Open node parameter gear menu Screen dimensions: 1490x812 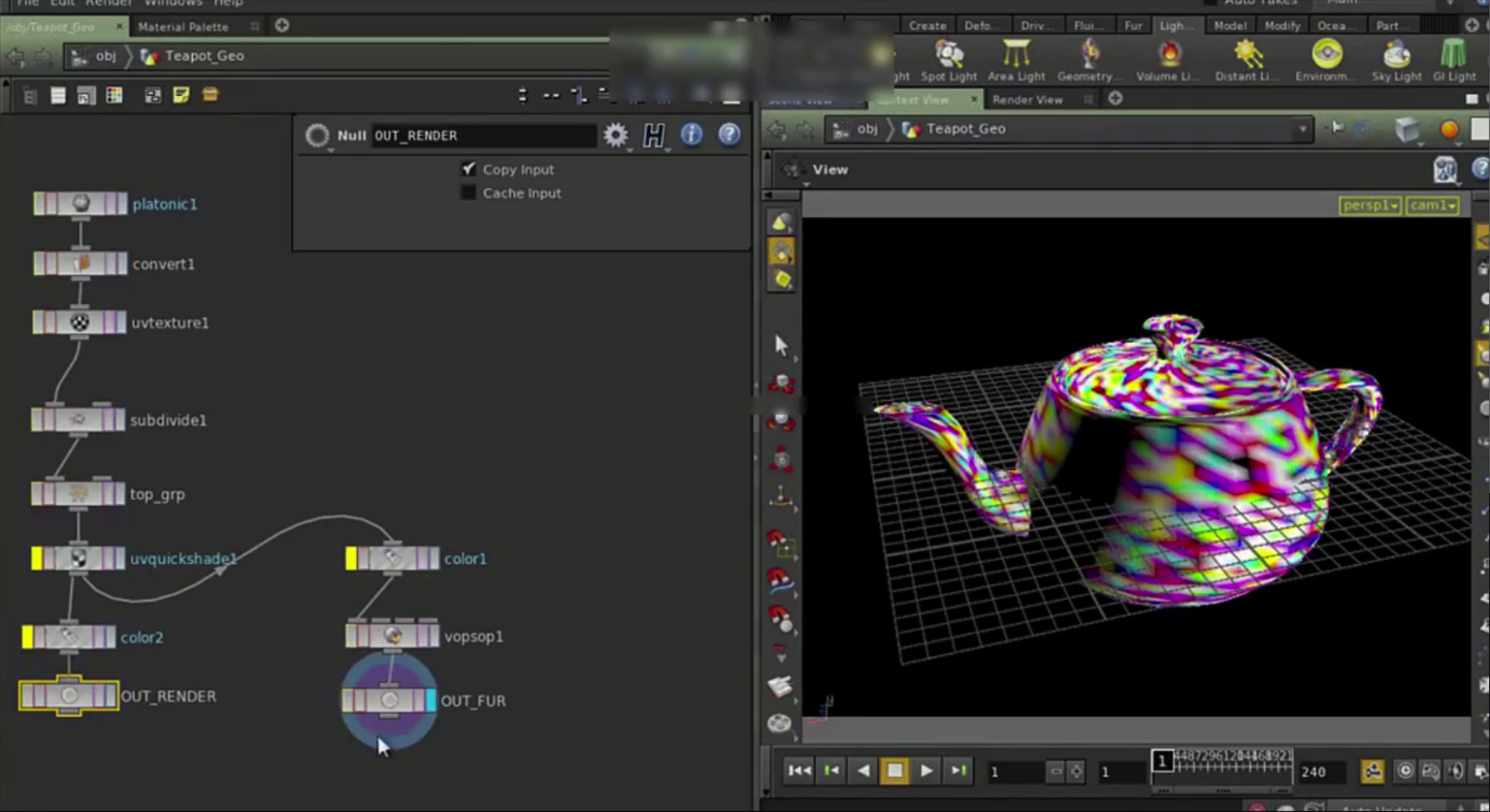coord(615,135)
